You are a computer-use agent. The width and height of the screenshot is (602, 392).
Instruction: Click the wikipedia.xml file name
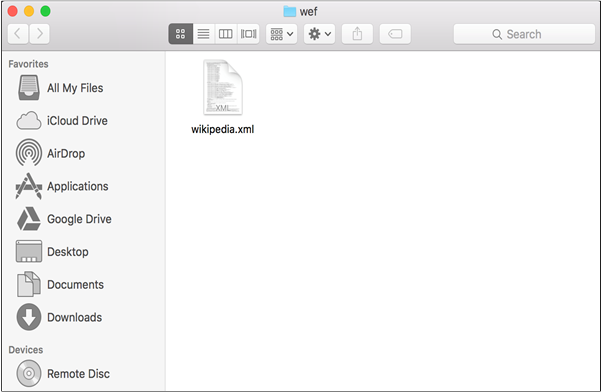click(x=223, y=129)
